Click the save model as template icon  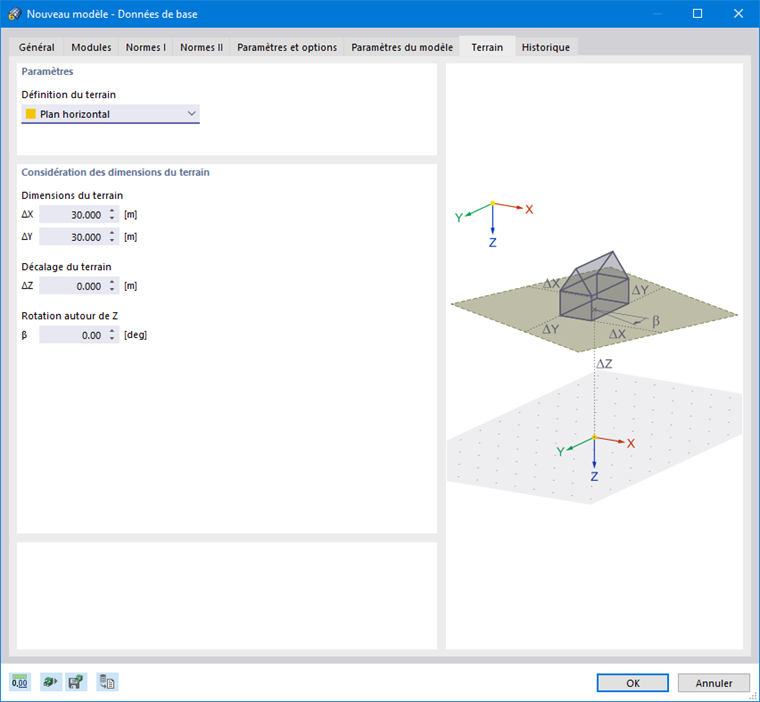coord(76,682)
